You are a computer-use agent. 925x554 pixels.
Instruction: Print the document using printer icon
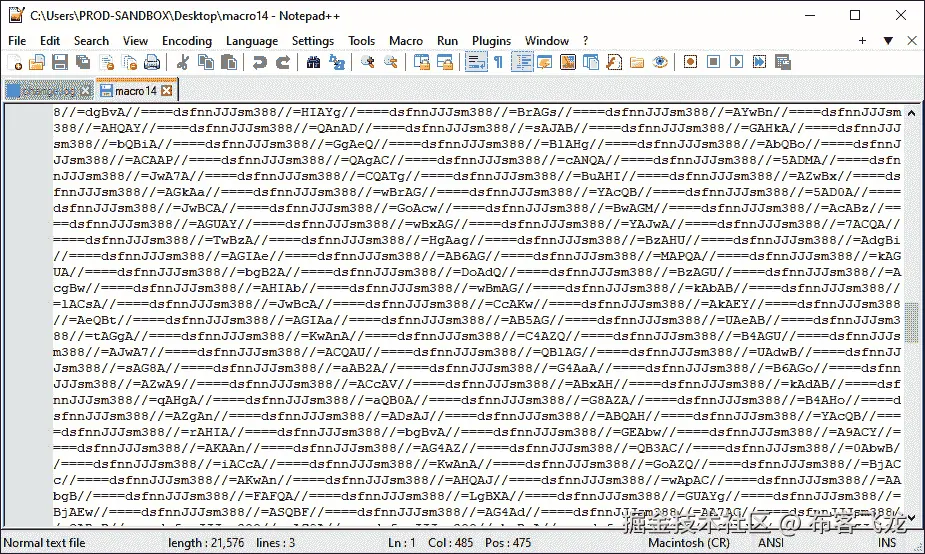pyautogui.click(x=152, y=62)
